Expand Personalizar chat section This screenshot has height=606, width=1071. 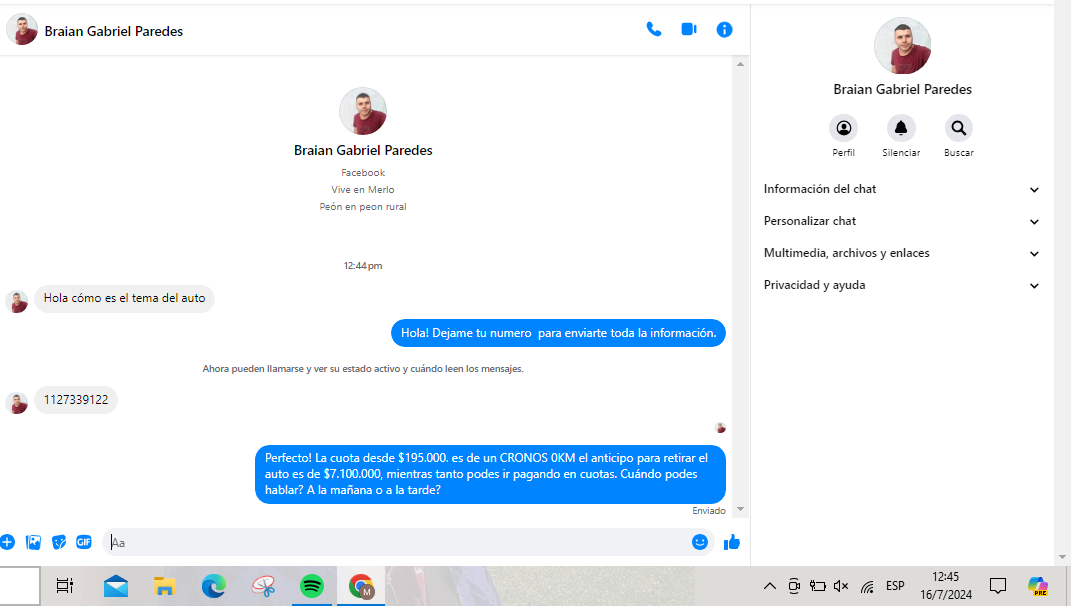click(901, 221)
